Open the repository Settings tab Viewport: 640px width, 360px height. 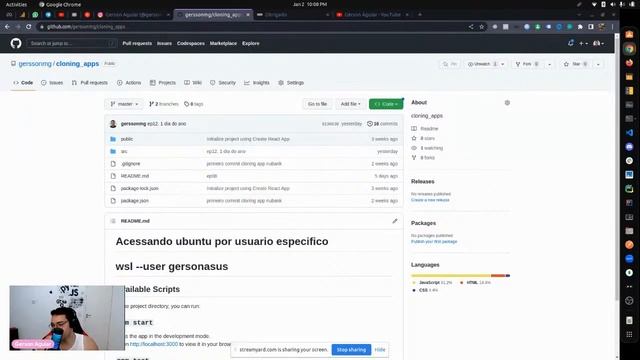click(x=291, y=83)
